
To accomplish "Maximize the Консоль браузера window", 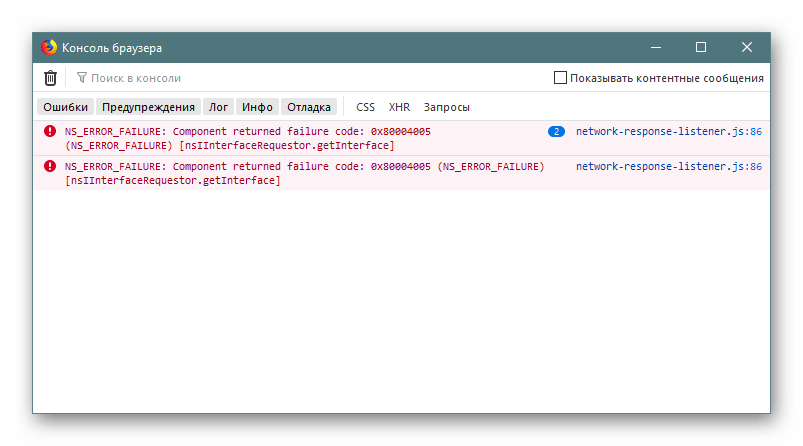I will 701,47.
